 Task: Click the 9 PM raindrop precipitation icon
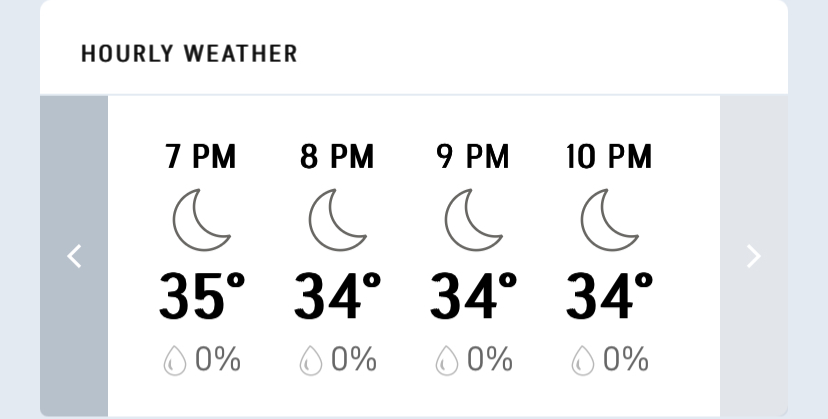(x=447, y=360)
